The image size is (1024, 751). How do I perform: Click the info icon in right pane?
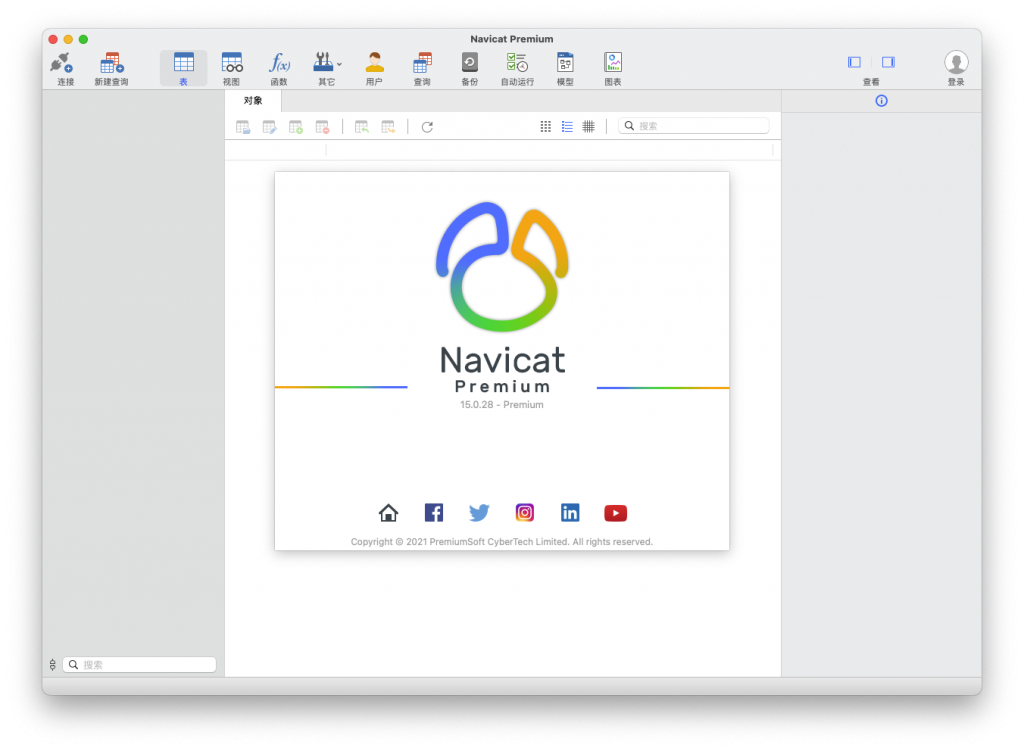pyautogui.click(x=882, y=101)
